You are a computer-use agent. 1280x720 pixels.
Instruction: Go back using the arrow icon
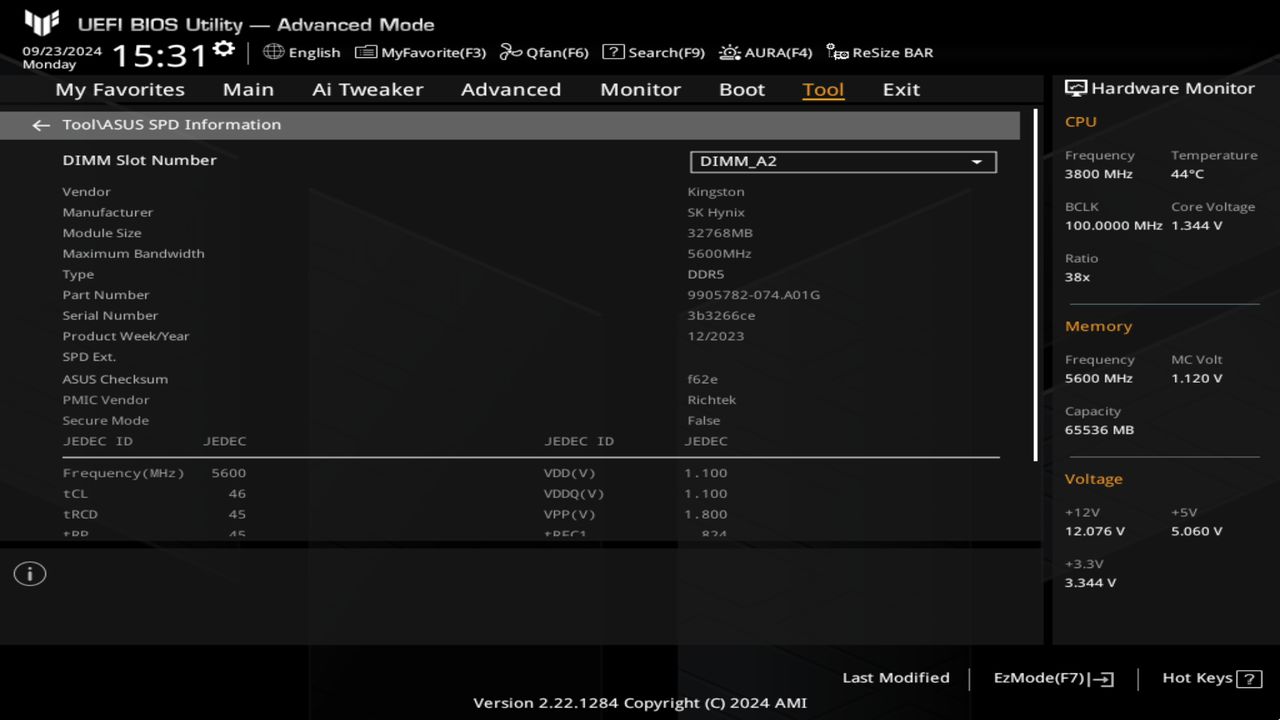point(40,125)
